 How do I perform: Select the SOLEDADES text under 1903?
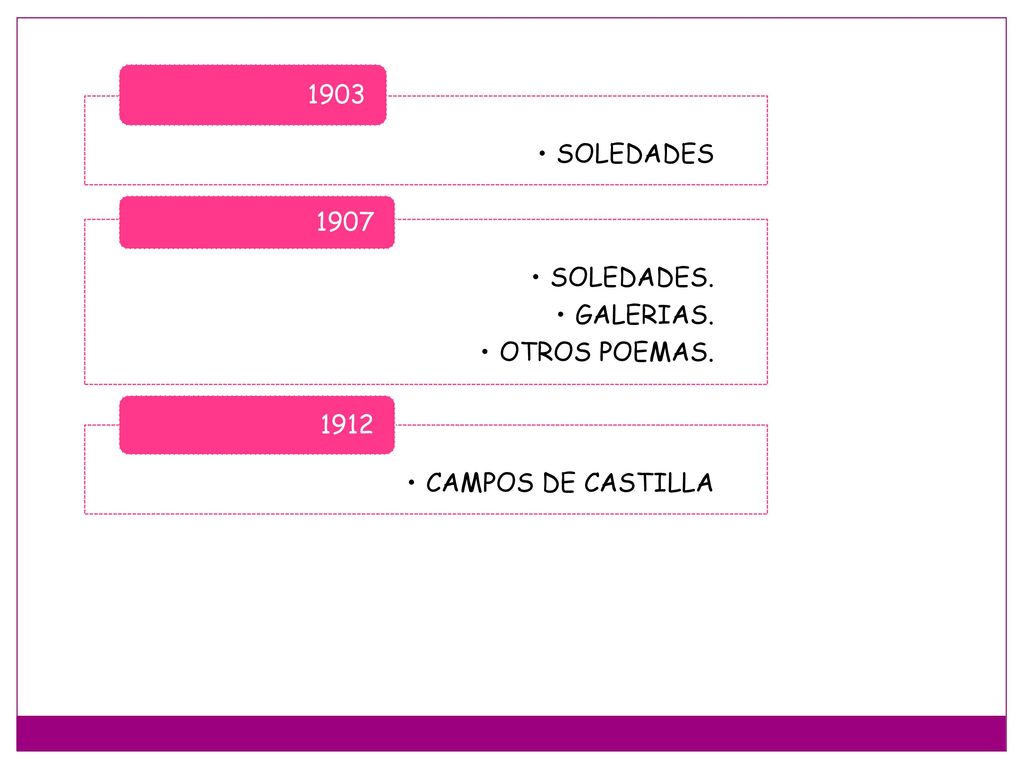(x=635, y=154)
